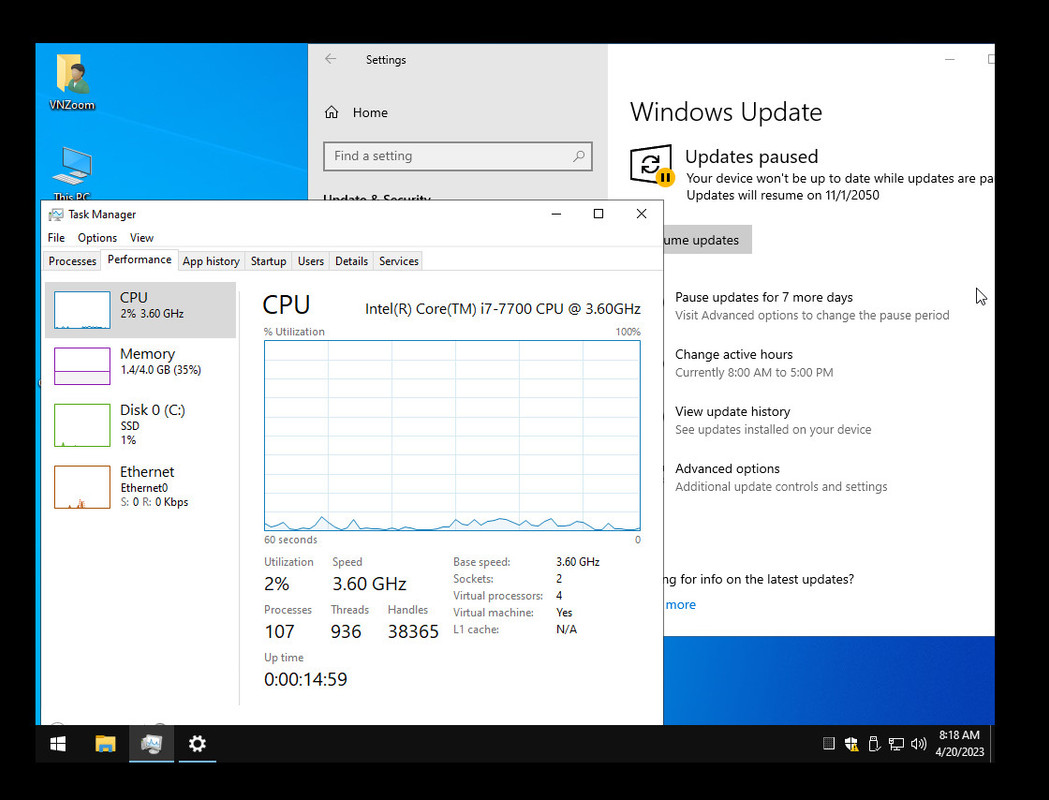The image size is (1049, 800).
Task: Click the Windows Update heading
Action: [726, 112]
